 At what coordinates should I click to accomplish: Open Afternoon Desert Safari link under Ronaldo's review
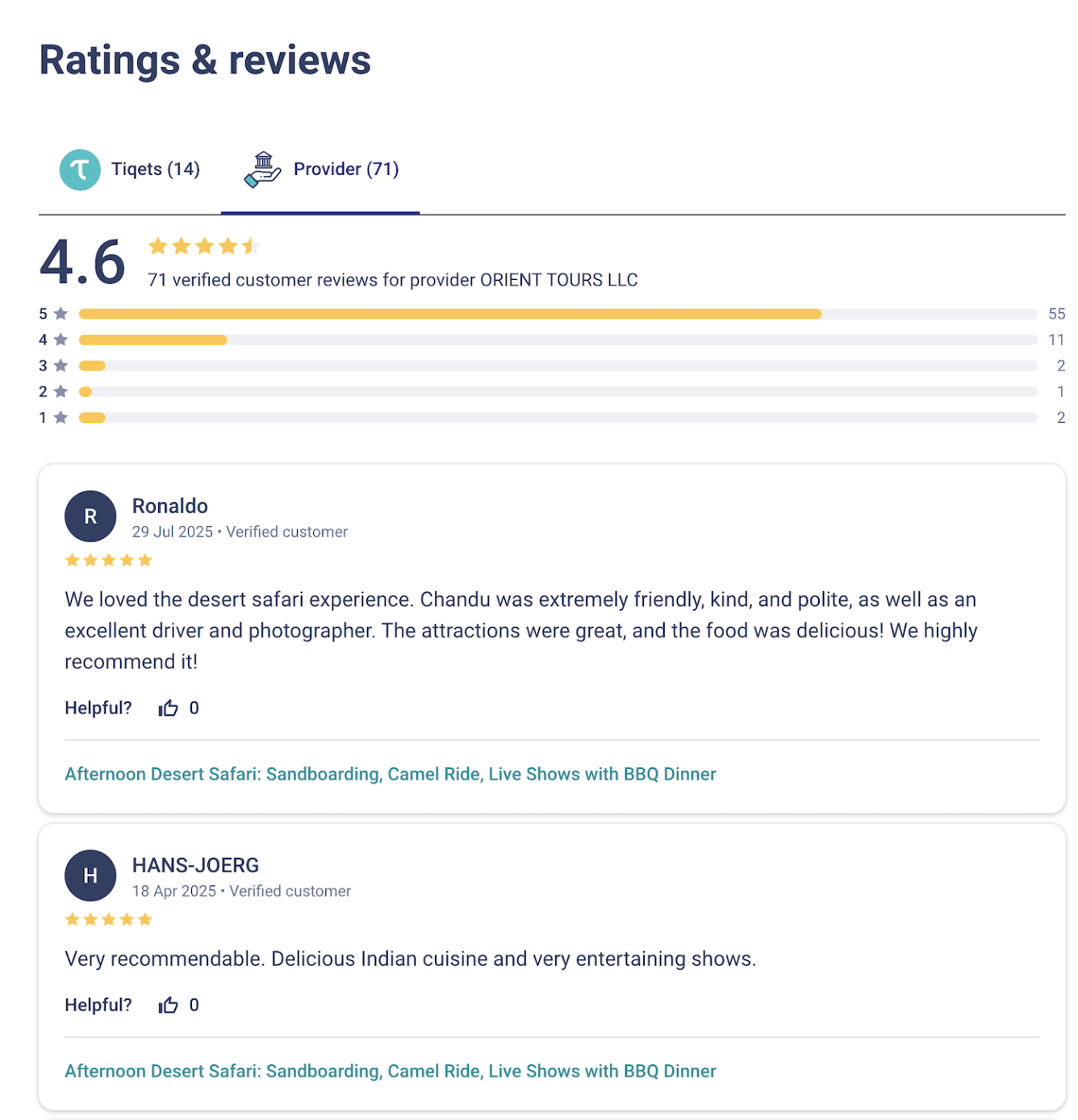391,774
